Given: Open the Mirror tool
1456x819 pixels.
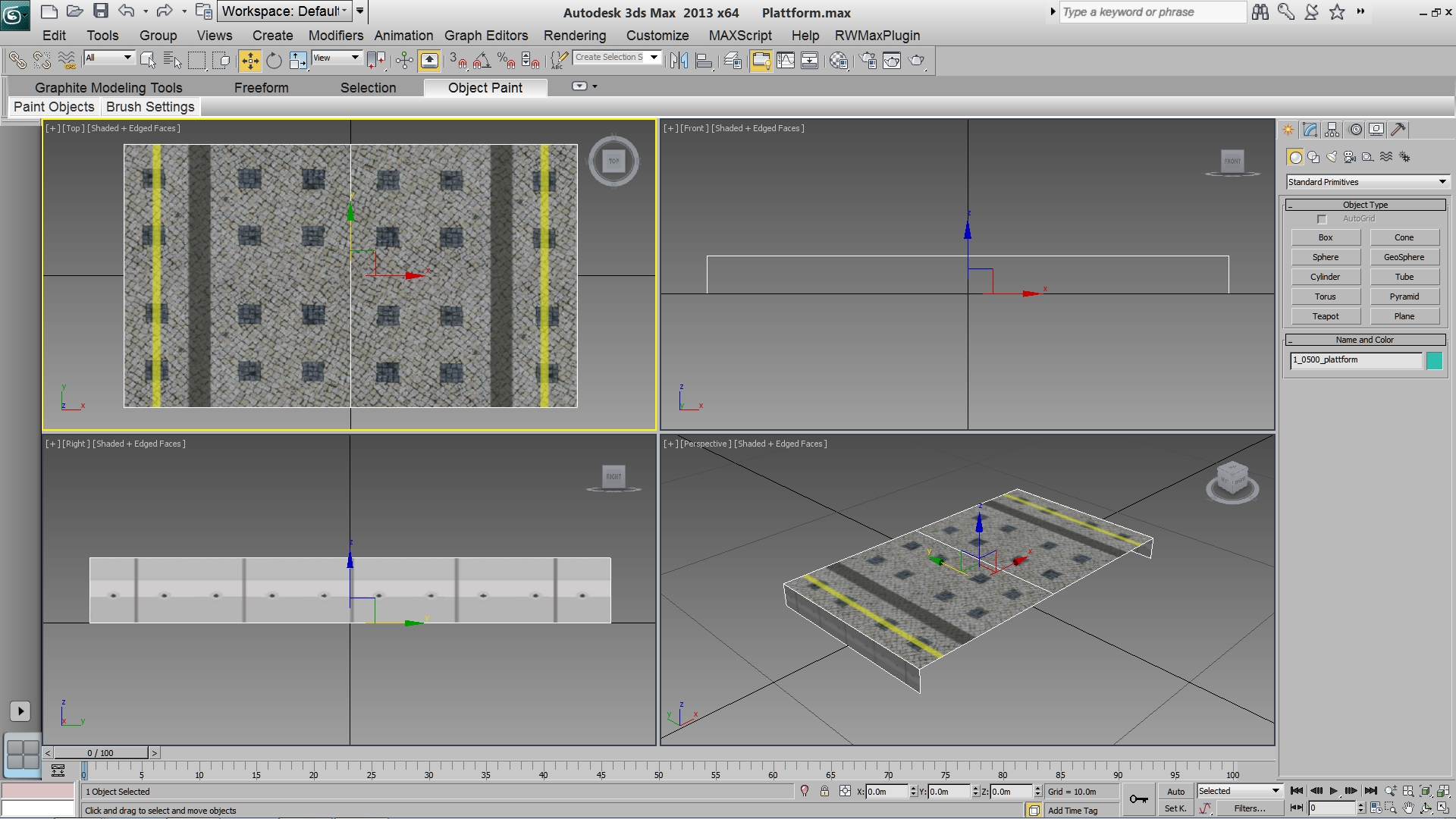Looking at the screenshot, I should 679,61.
